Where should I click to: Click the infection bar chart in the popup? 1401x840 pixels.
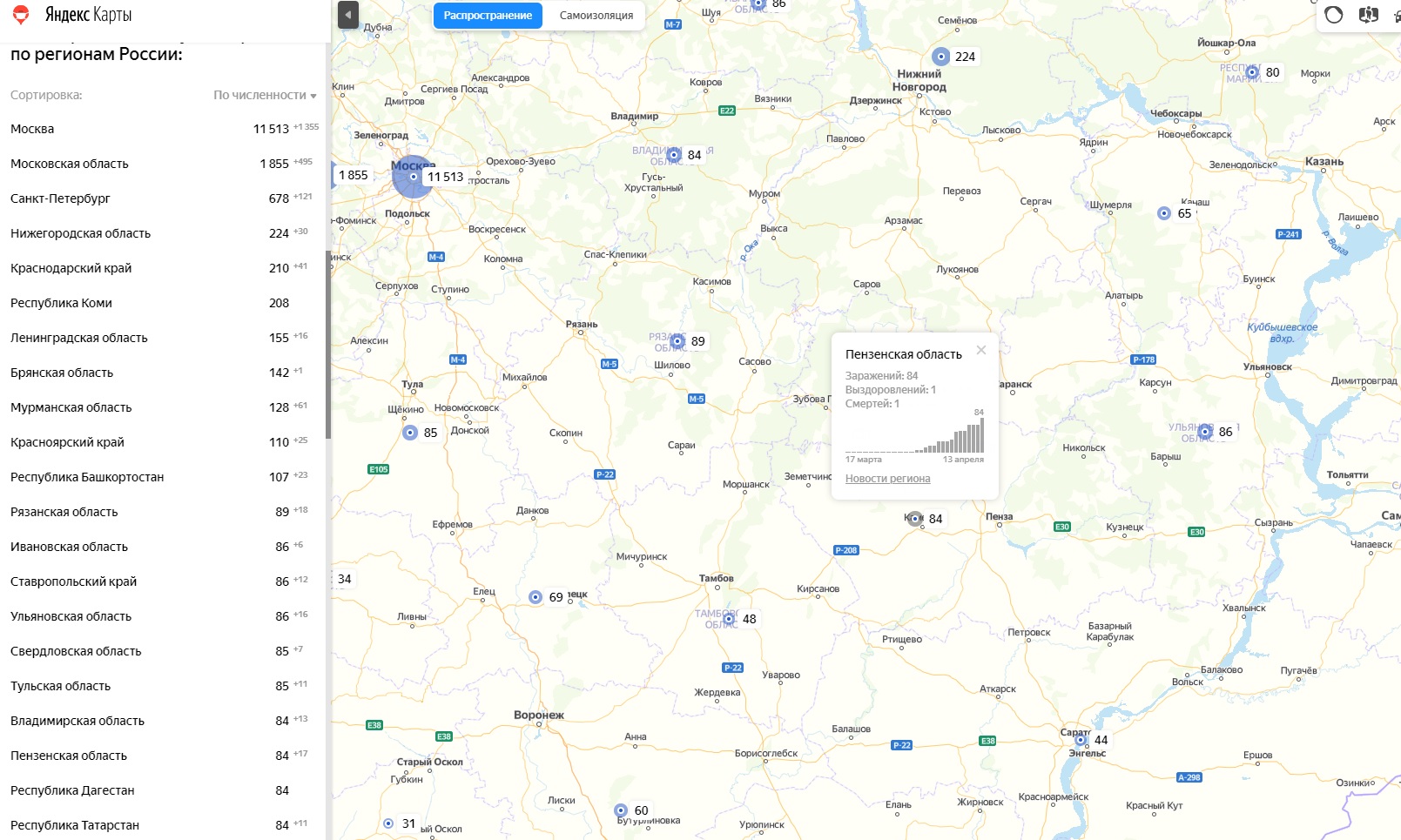(x=914, y=433)
